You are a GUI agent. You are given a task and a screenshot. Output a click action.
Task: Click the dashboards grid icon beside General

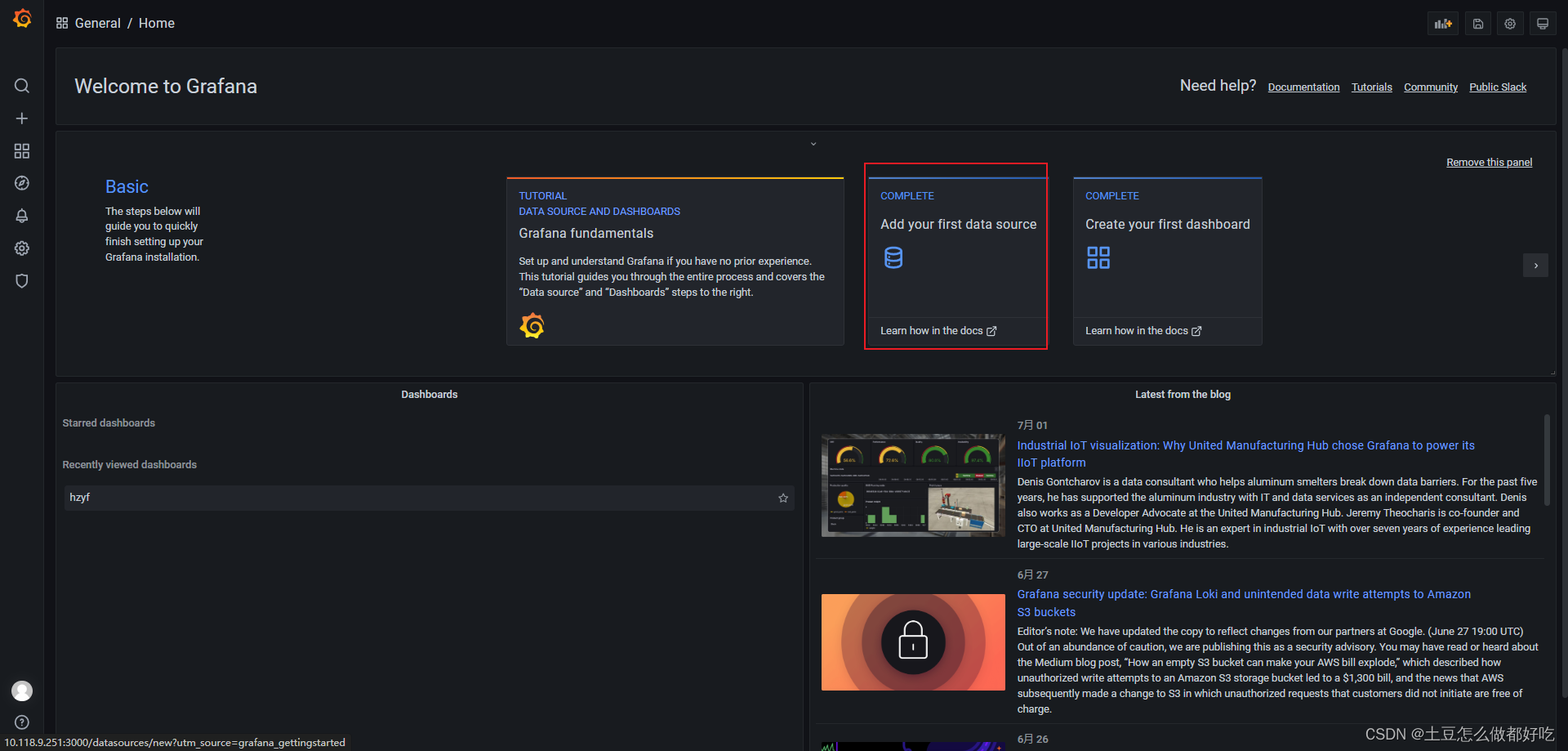click(62, 23)
